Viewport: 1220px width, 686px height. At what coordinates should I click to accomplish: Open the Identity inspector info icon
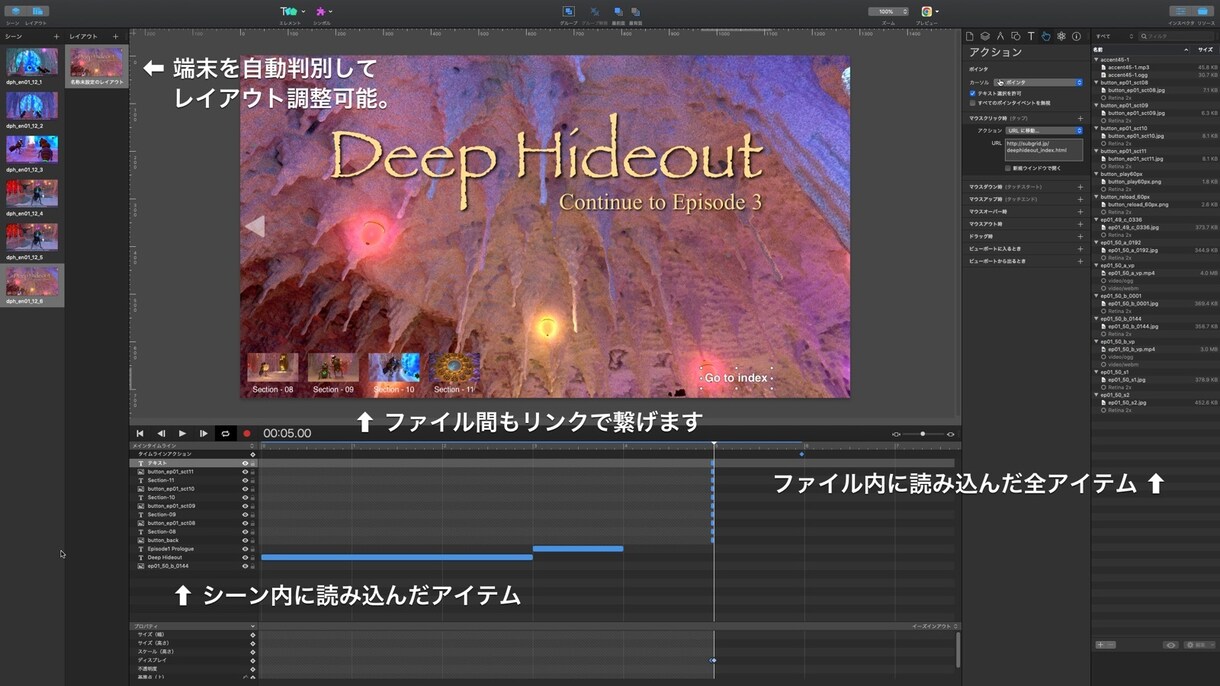1076,36
